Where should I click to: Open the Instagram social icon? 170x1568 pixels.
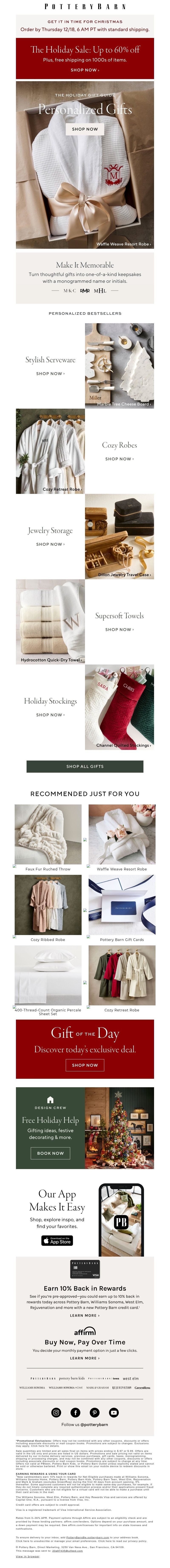click(56, 1412)
